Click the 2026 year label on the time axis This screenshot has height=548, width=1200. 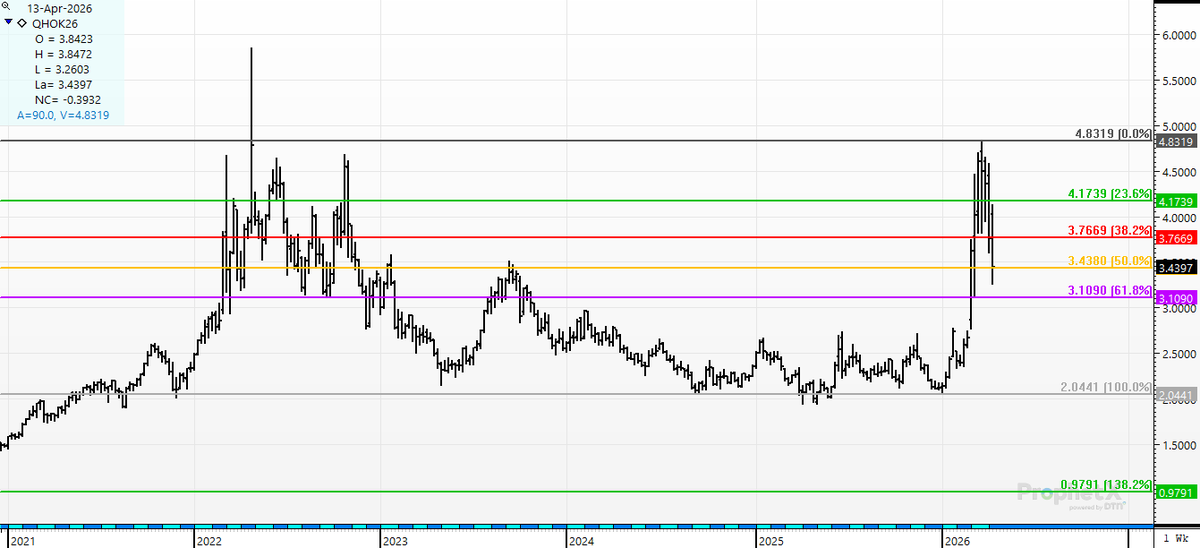point(958,540)
